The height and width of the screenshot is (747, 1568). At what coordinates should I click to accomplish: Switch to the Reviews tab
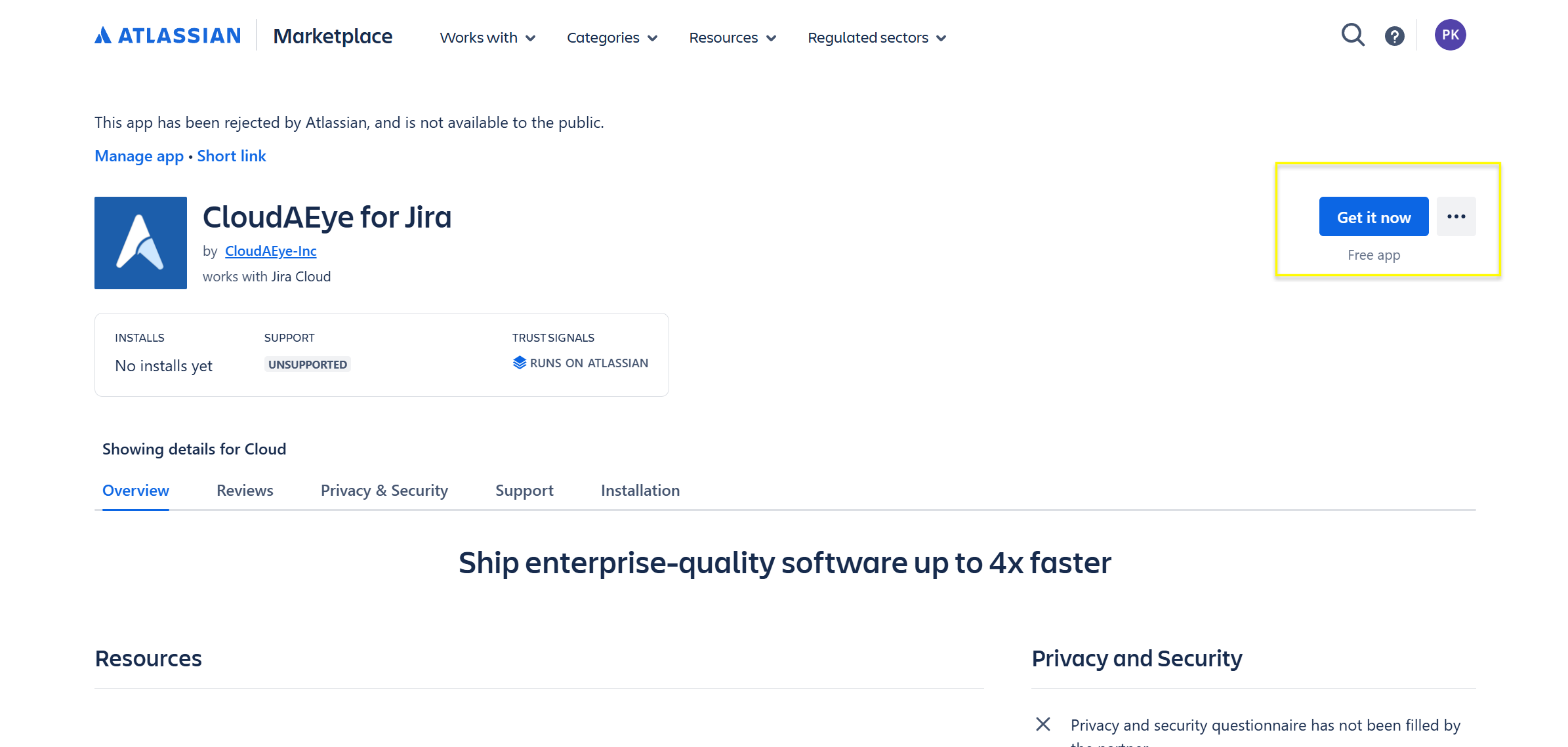pyautogui.click(x=245, y=491)
